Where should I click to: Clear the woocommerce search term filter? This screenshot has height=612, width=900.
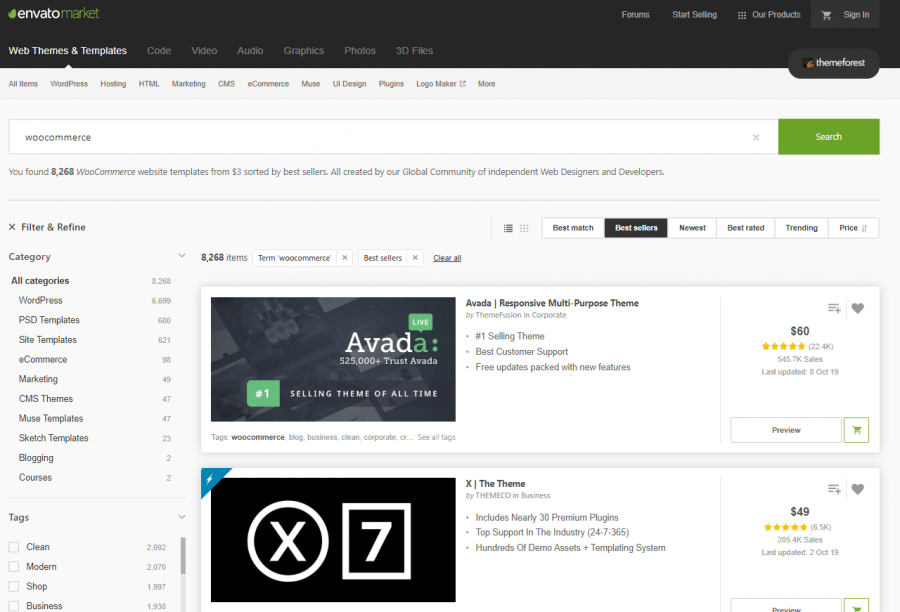344,257
